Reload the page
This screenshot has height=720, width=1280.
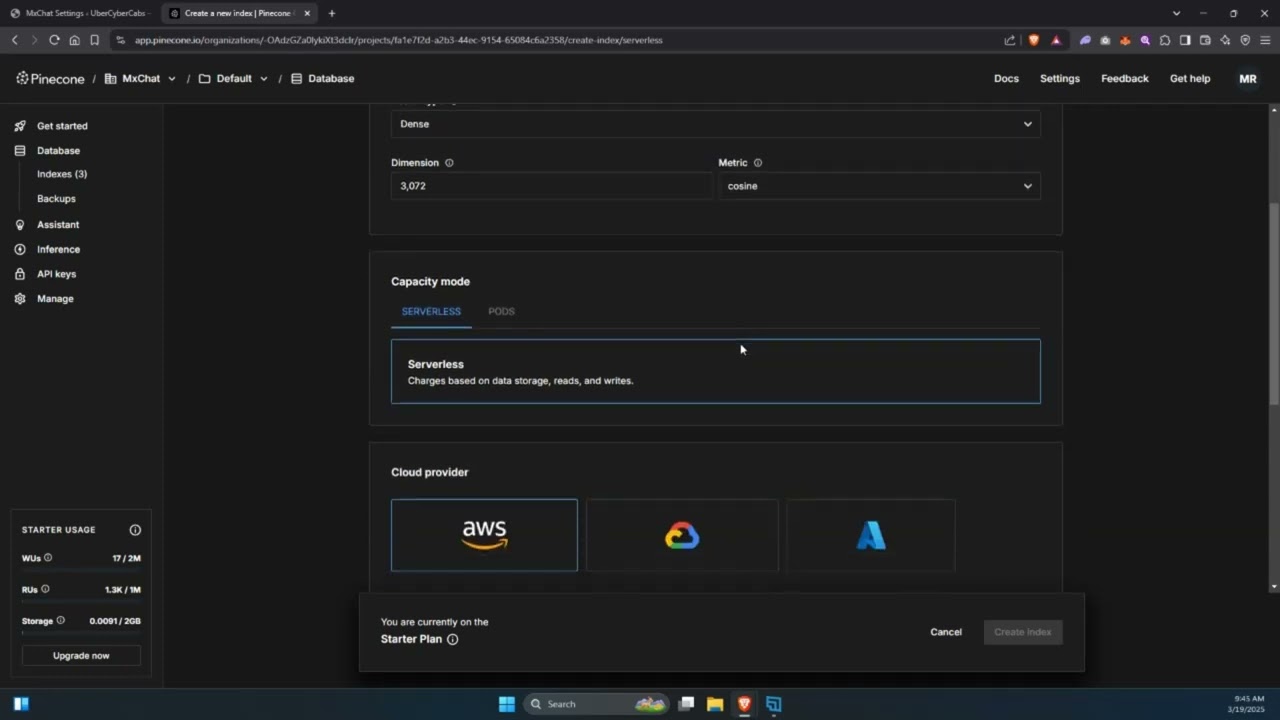[54, 40]
